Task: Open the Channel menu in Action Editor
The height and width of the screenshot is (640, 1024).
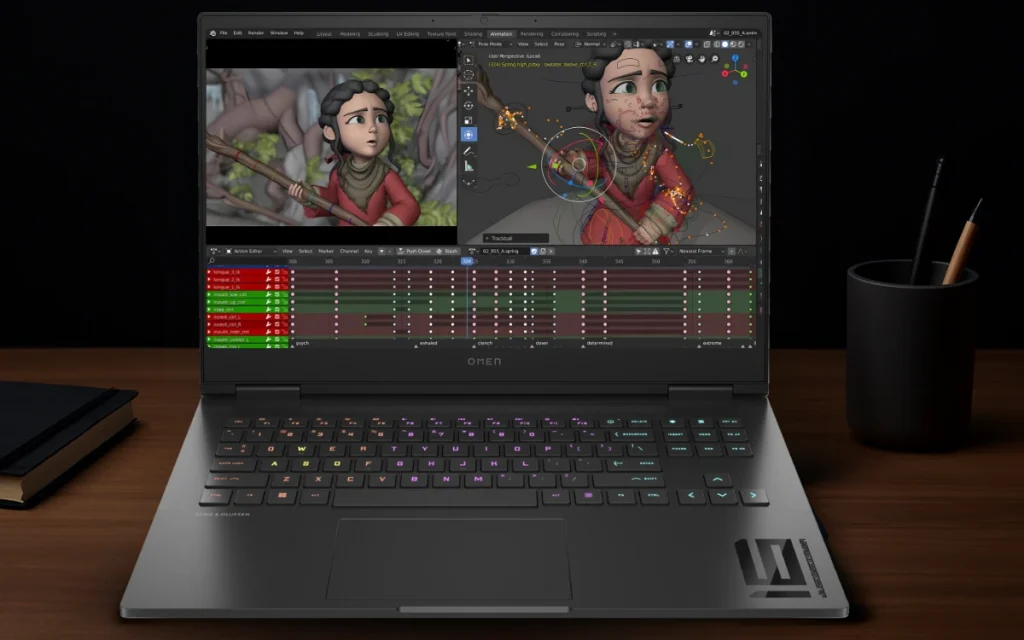Action: (x=349, y=251)
